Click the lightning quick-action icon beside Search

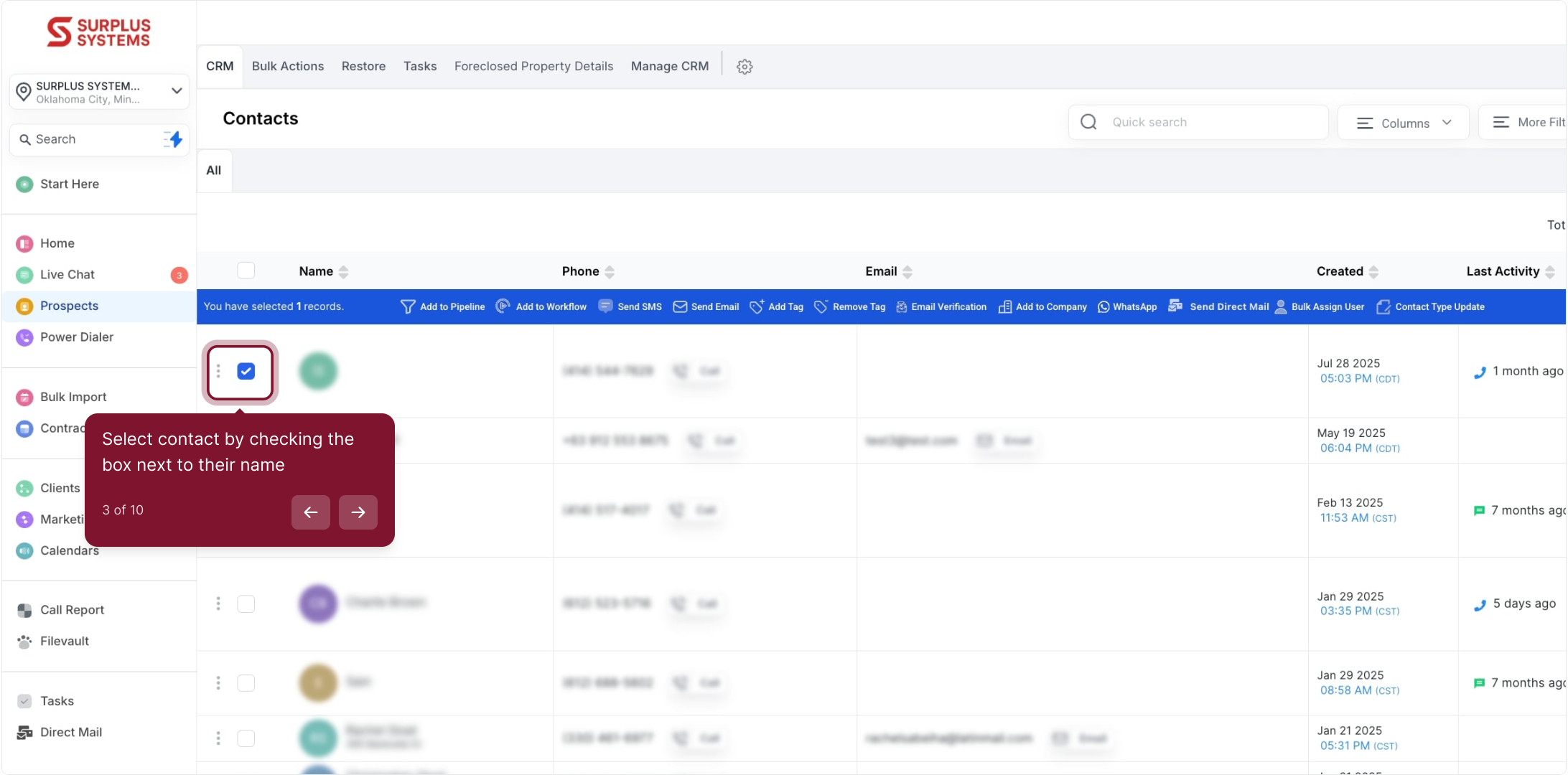pyautogui.click(x=173, y=139)
